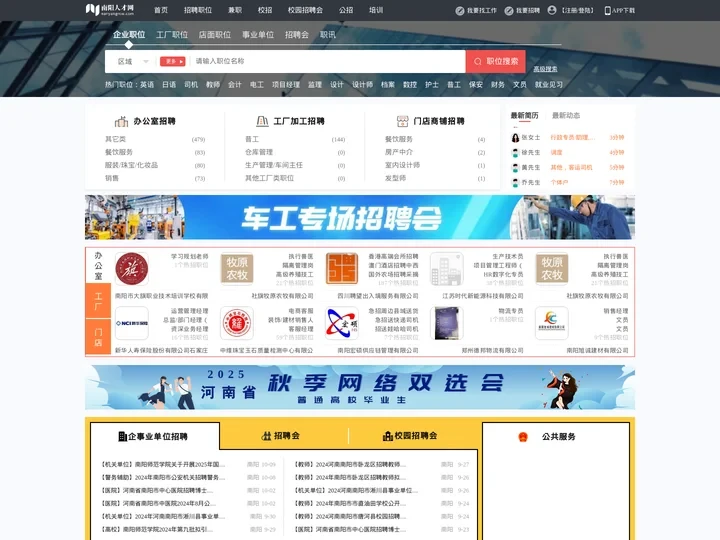Screen dimensions: 720x540
Task: Click 徐先生's resume avatar icon
Action: tap(515, 152)
